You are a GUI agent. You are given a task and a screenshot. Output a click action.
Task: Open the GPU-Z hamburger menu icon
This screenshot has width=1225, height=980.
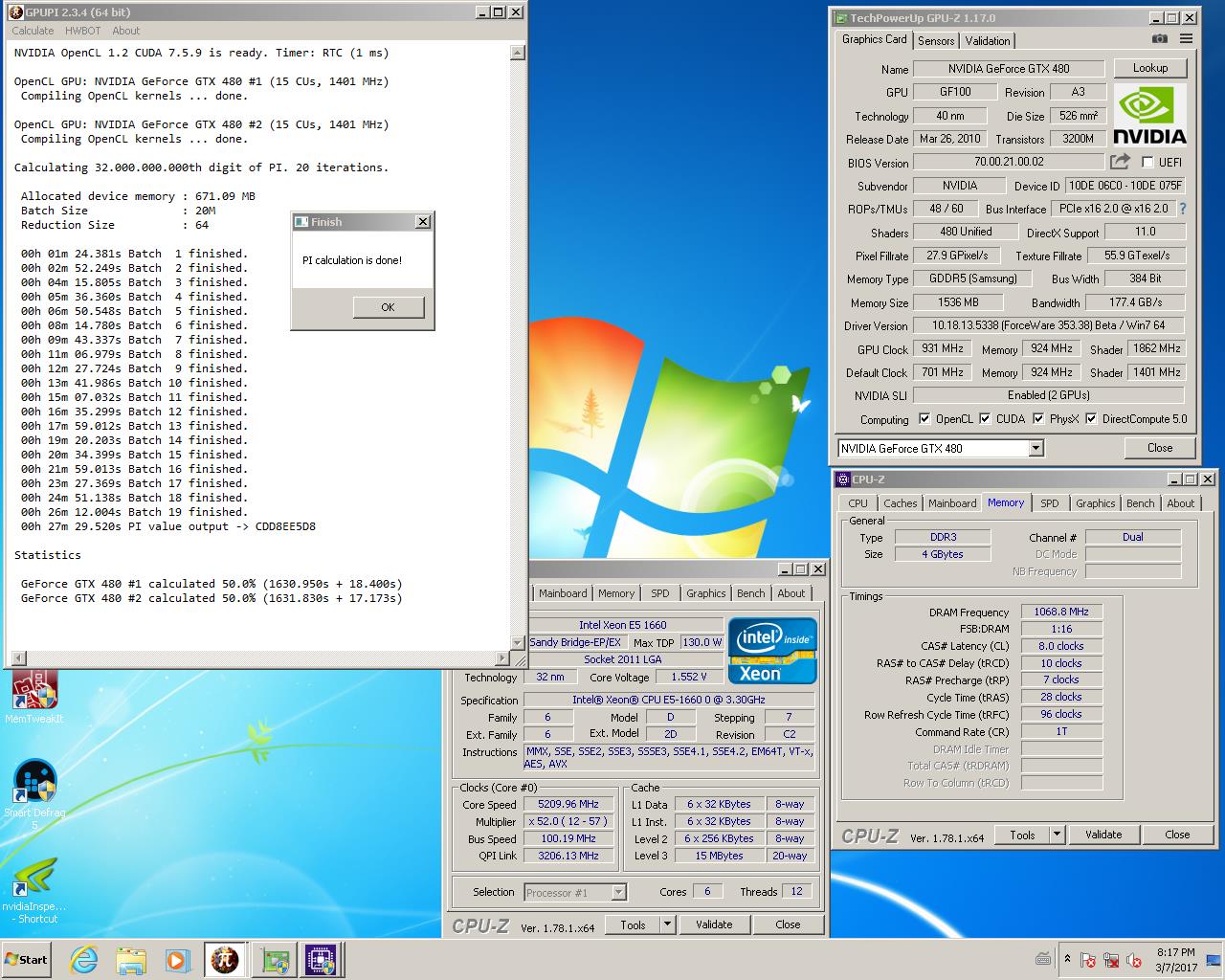click(x=1186, y=39)
